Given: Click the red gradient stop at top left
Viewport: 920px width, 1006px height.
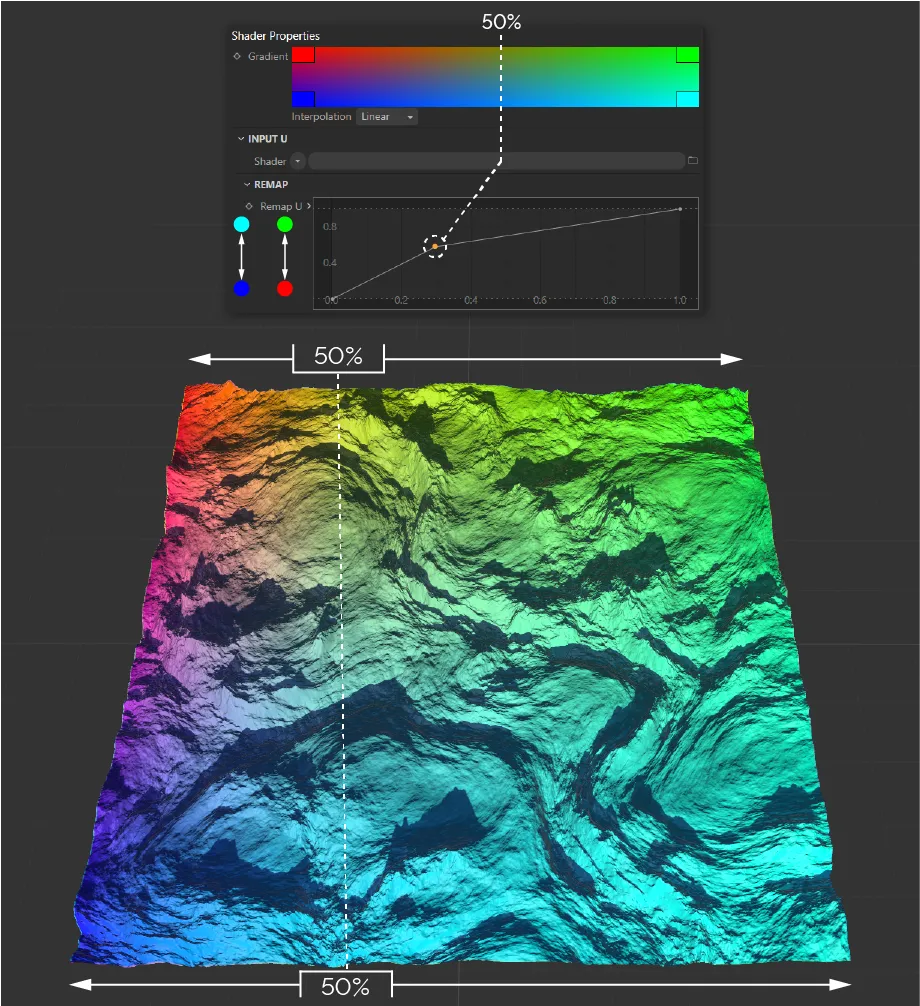Looking at the screenshot, I should tap(303, 57).
